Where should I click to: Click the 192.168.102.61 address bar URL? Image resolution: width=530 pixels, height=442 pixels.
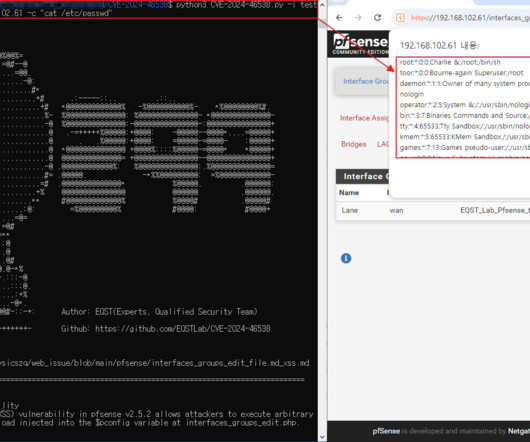(470, 18)
